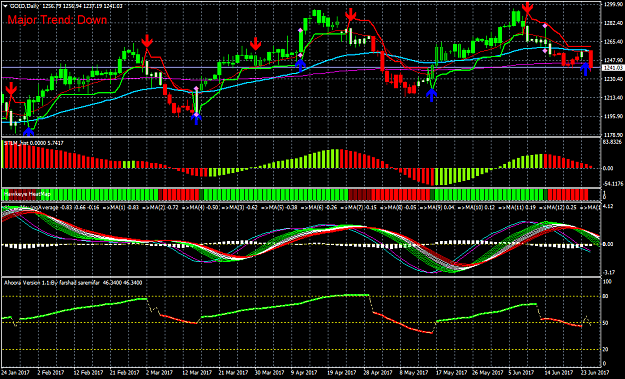Viewport: 625px width, 379px height.
Task: Click the -54.1176 histogram scale value
Action: pyautogui.click(x=612, y=184)
